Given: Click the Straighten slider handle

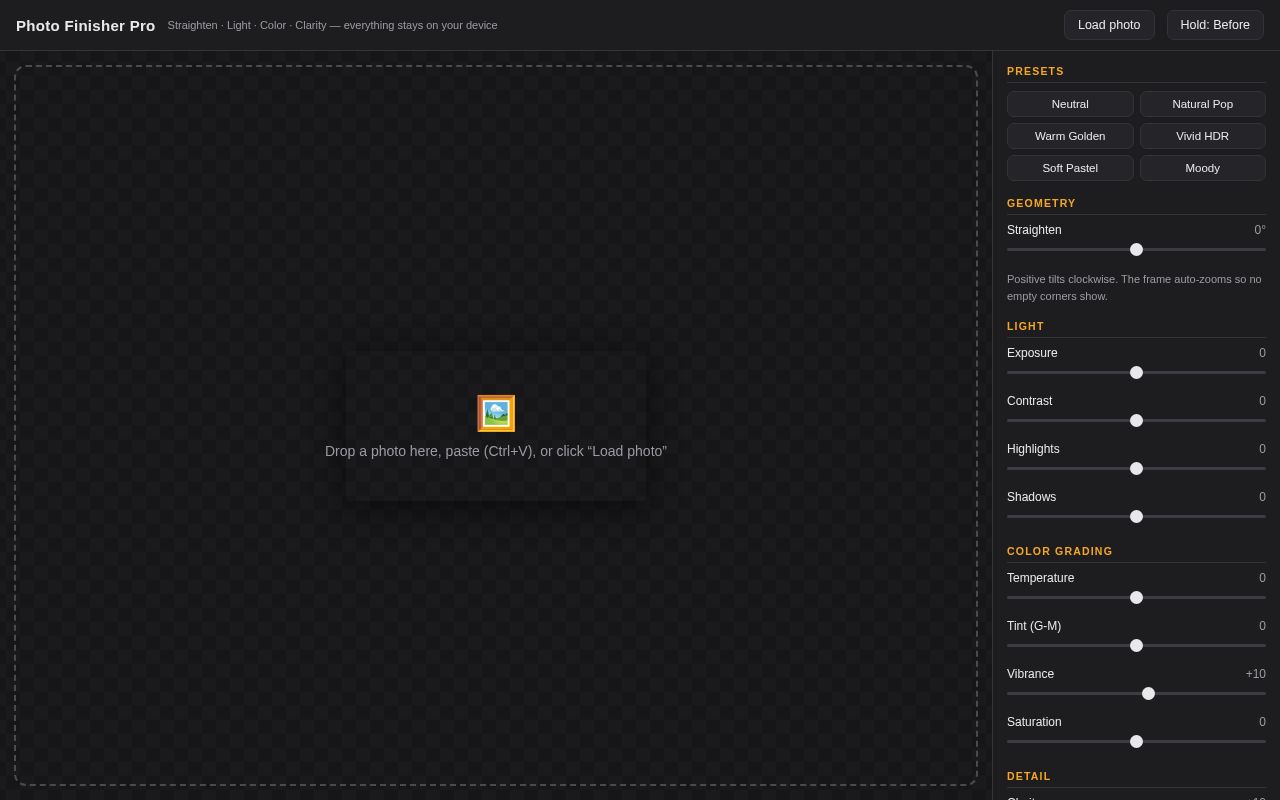Looking at the screenshot, I should click(x=1136, y=249).
